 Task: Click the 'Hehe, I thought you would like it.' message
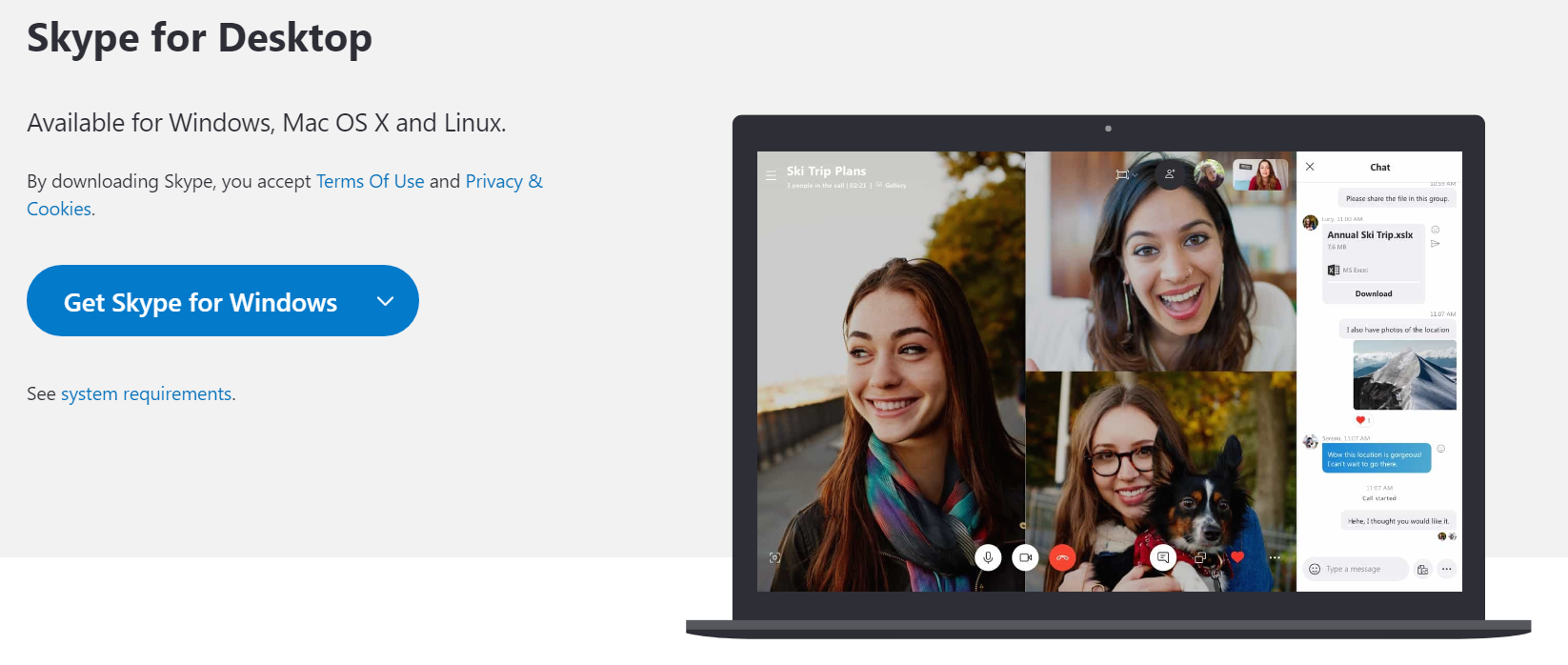point(1398,520)
